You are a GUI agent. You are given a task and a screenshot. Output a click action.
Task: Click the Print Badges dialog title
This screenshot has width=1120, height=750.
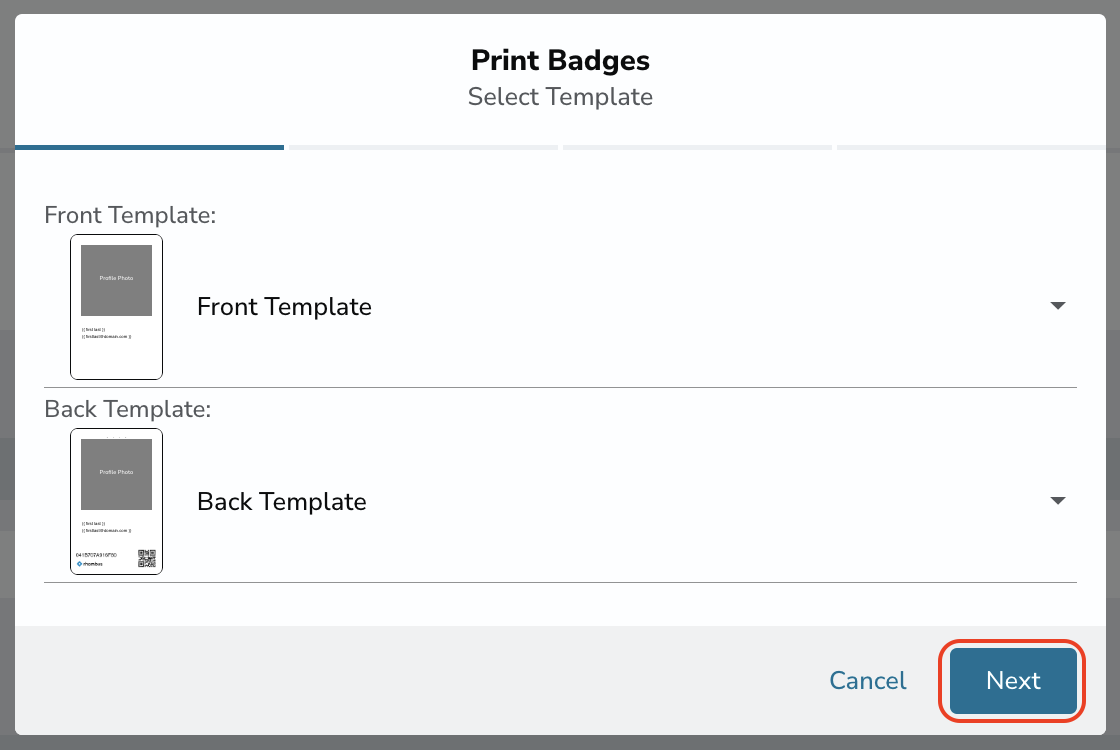point(560,61)
